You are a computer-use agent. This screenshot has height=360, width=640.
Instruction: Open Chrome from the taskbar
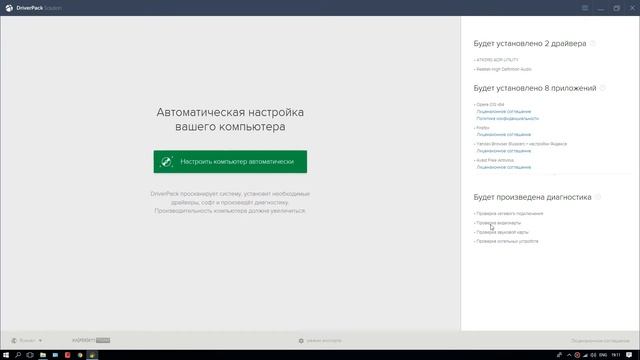80,355
